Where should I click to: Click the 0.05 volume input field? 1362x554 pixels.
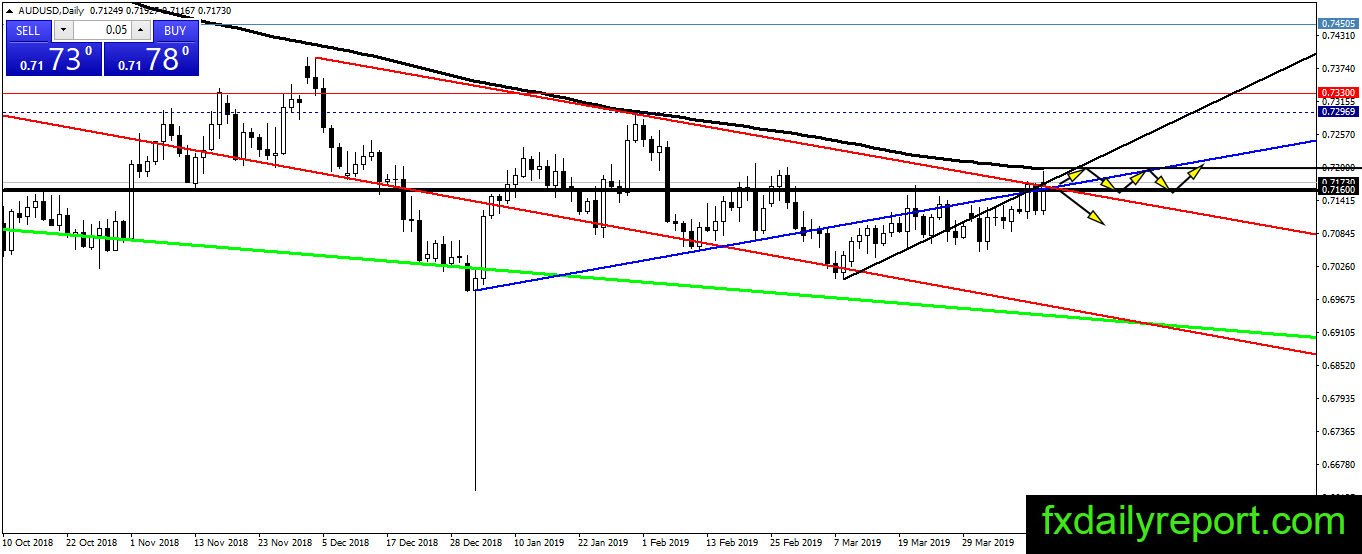coord(102,30)
